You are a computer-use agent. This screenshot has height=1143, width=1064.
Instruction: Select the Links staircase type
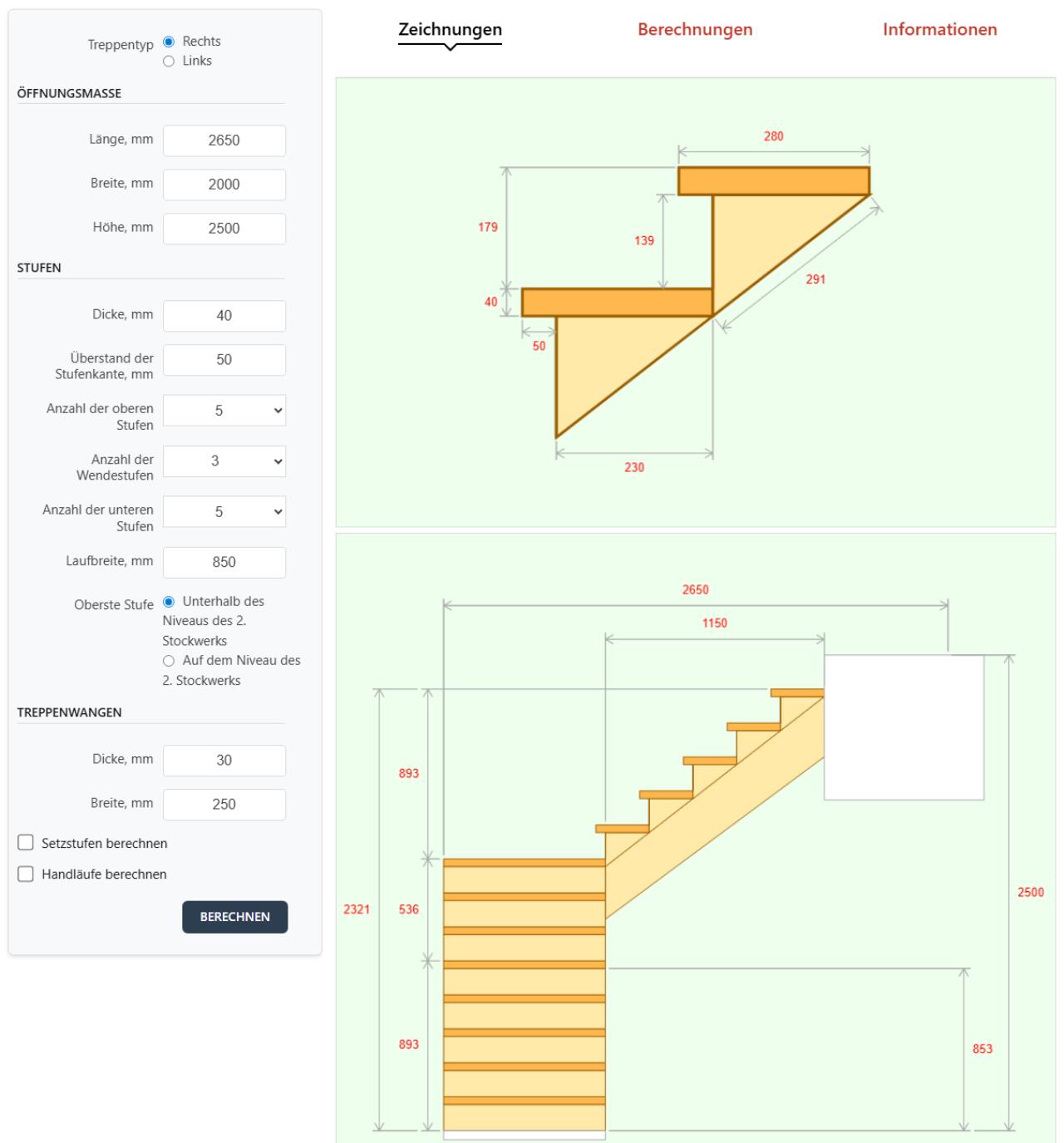[169, 62]
